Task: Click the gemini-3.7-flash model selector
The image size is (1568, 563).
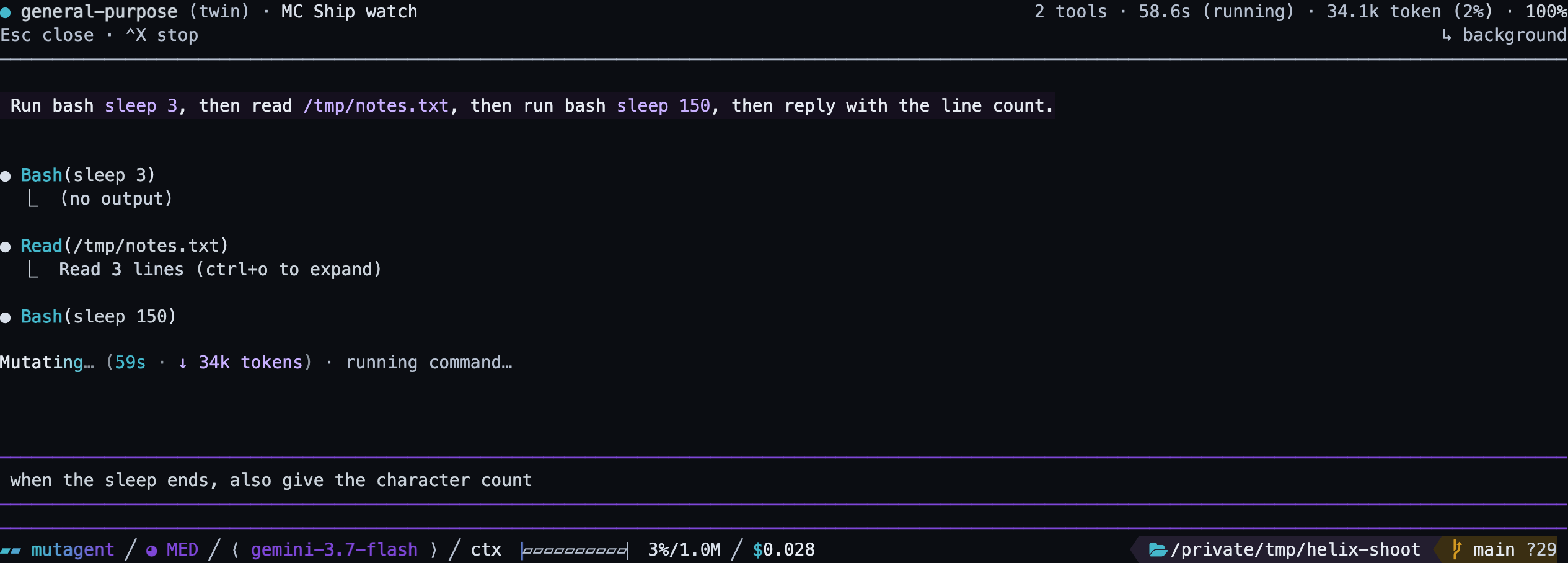Action: pyautogui.click(x=335, y=550)
